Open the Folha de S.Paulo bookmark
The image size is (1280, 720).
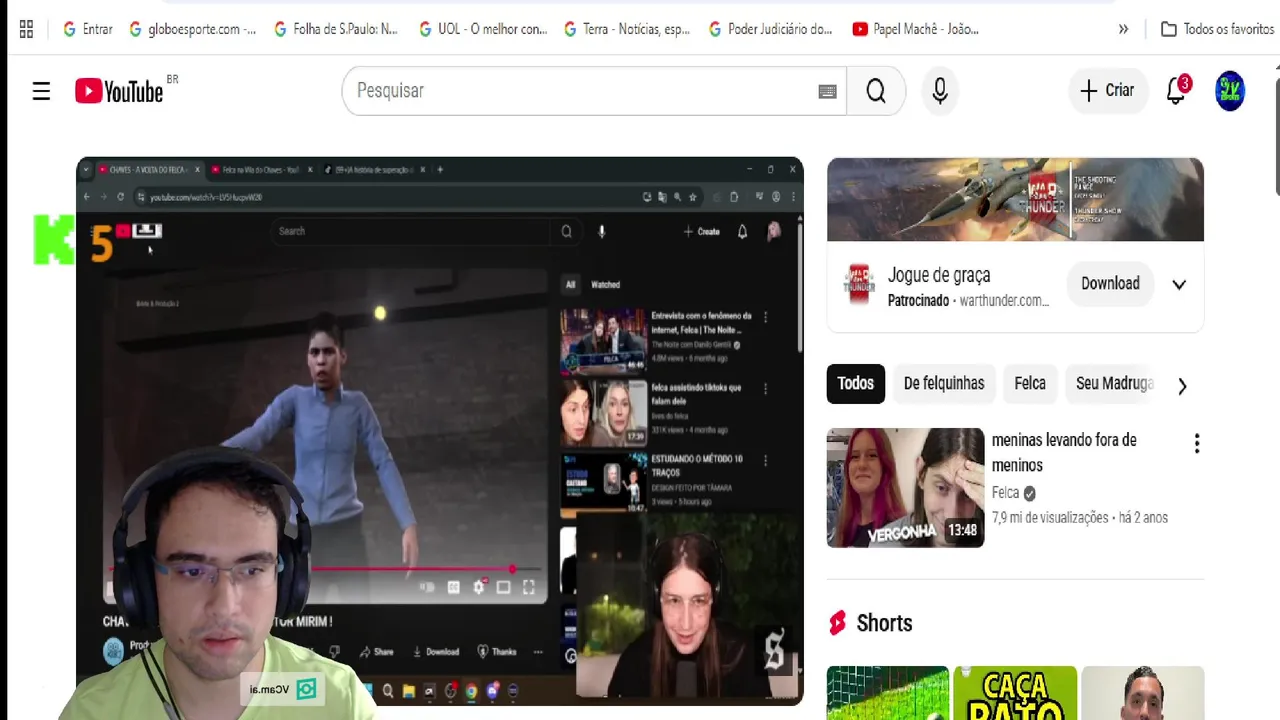(335, 29)
